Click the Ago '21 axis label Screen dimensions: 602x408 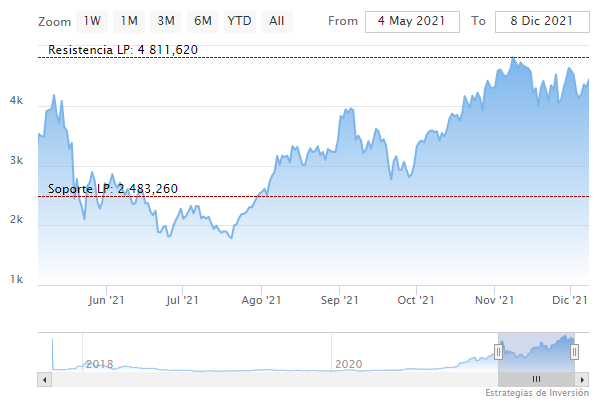pos(261,300)
